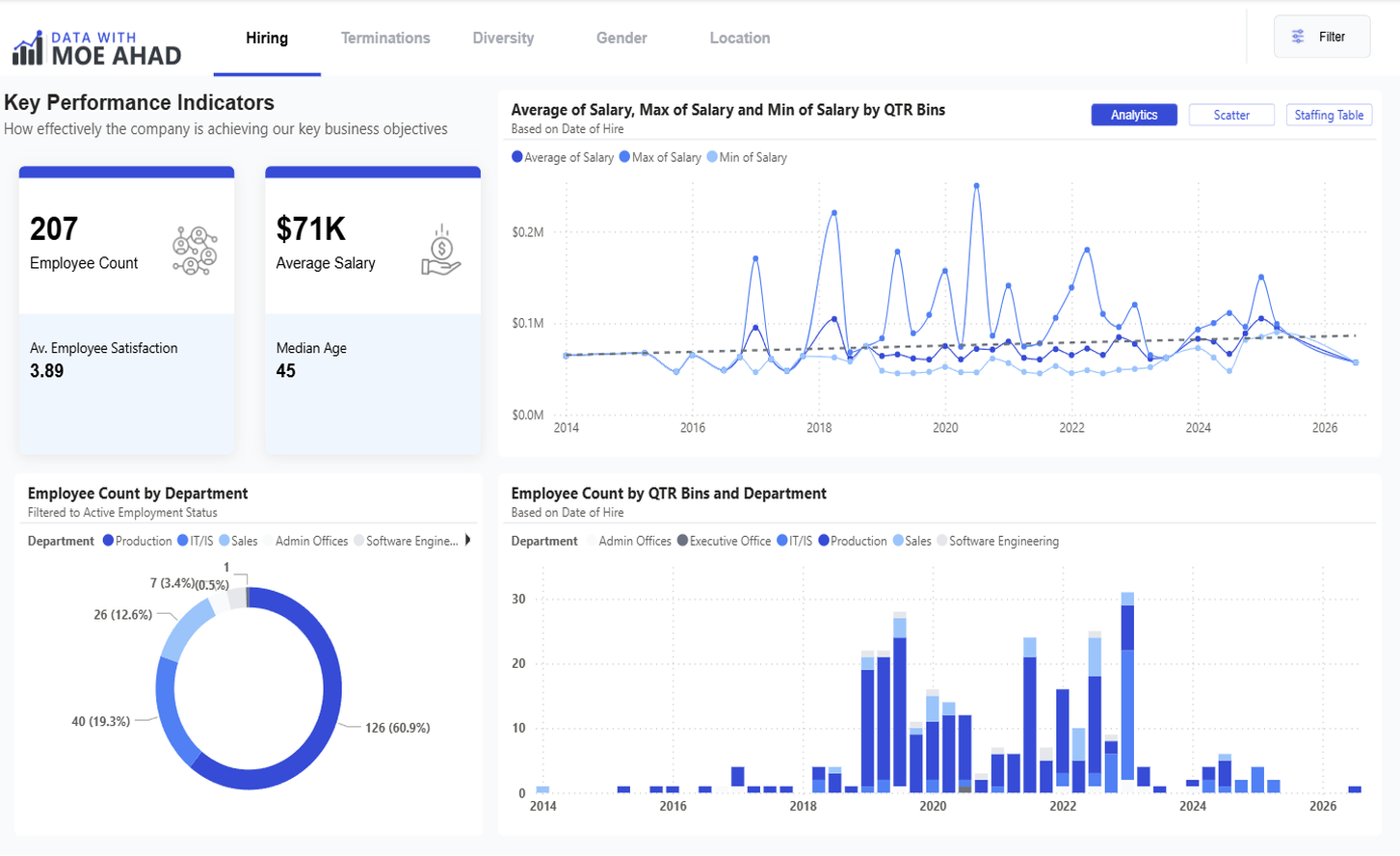
Task: Click Average of Salary legend marker
Action: click(x=517, y=157)
